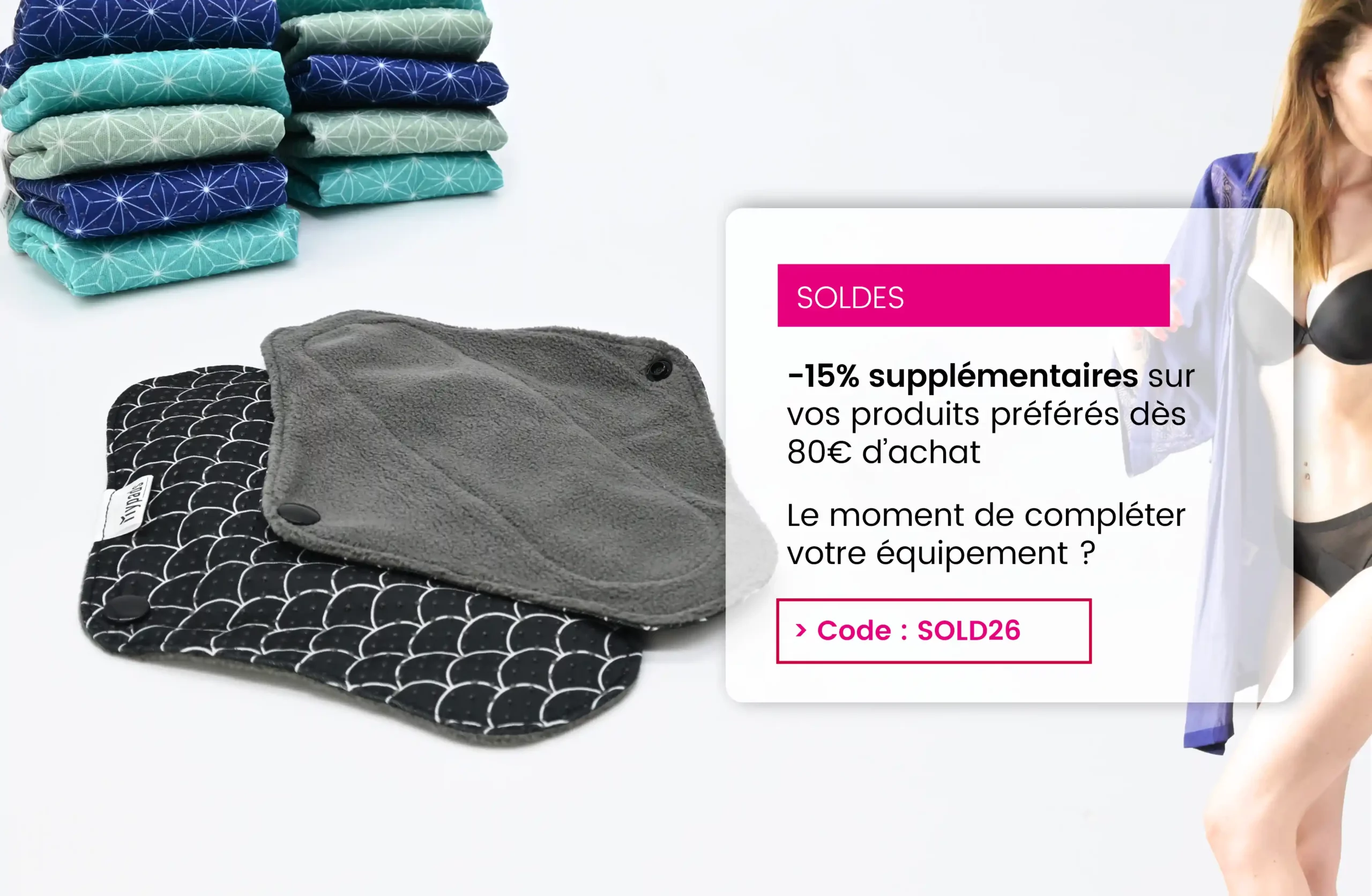Click the snap button on black pad
Image resolution: width=1372 pixels, height=896 pixels.
pyautogui.click(x=128, y=607)
